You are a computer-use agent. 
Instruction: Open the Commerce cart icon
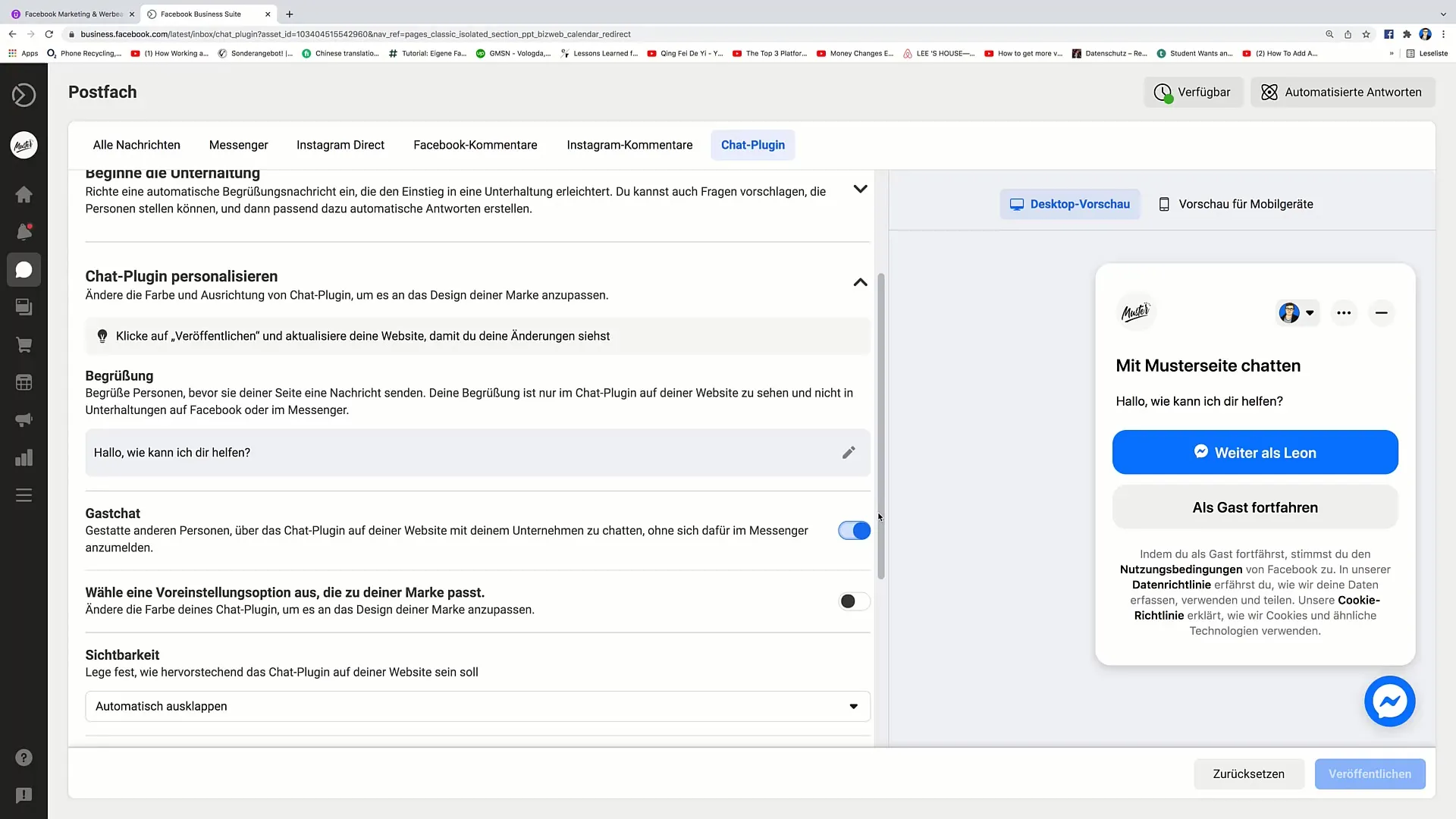(x=24, y=345)
